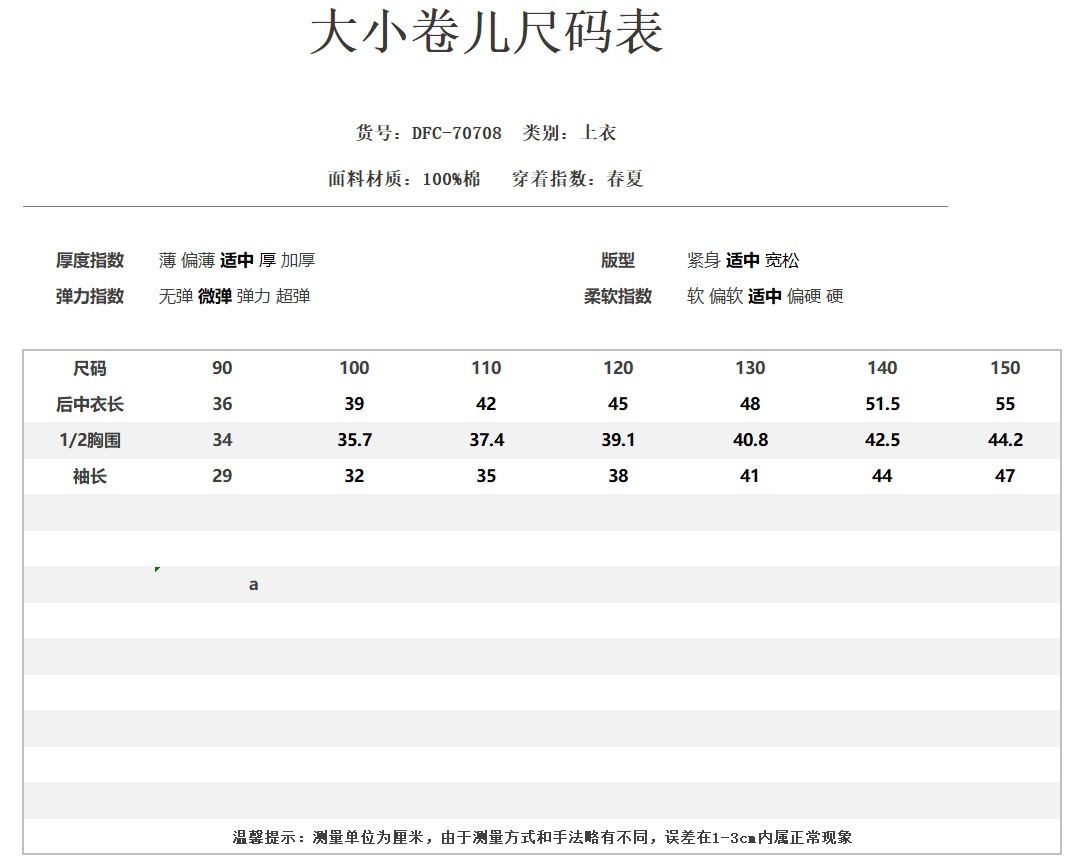
Task: Click the title 大小卷儿尺码表
Action: 486,32
